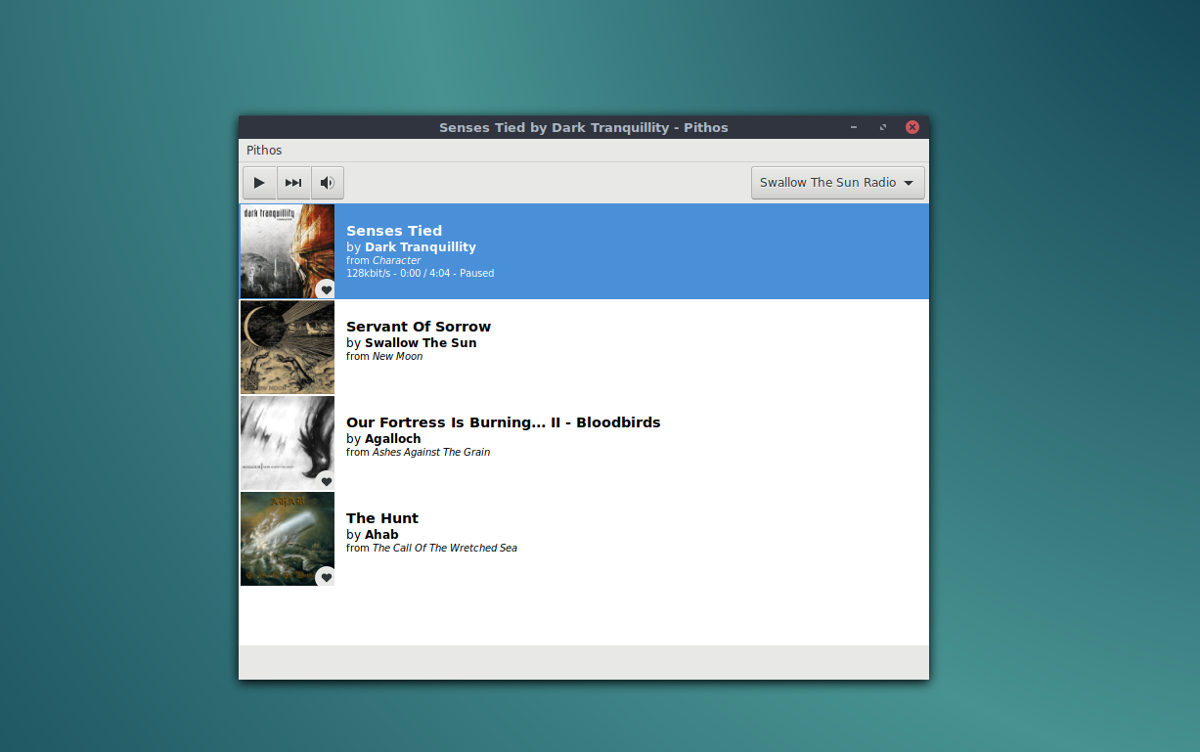Click the heart icon on Senses Tied cover
The image size is (1200, 752).
(x=326, y=290)
